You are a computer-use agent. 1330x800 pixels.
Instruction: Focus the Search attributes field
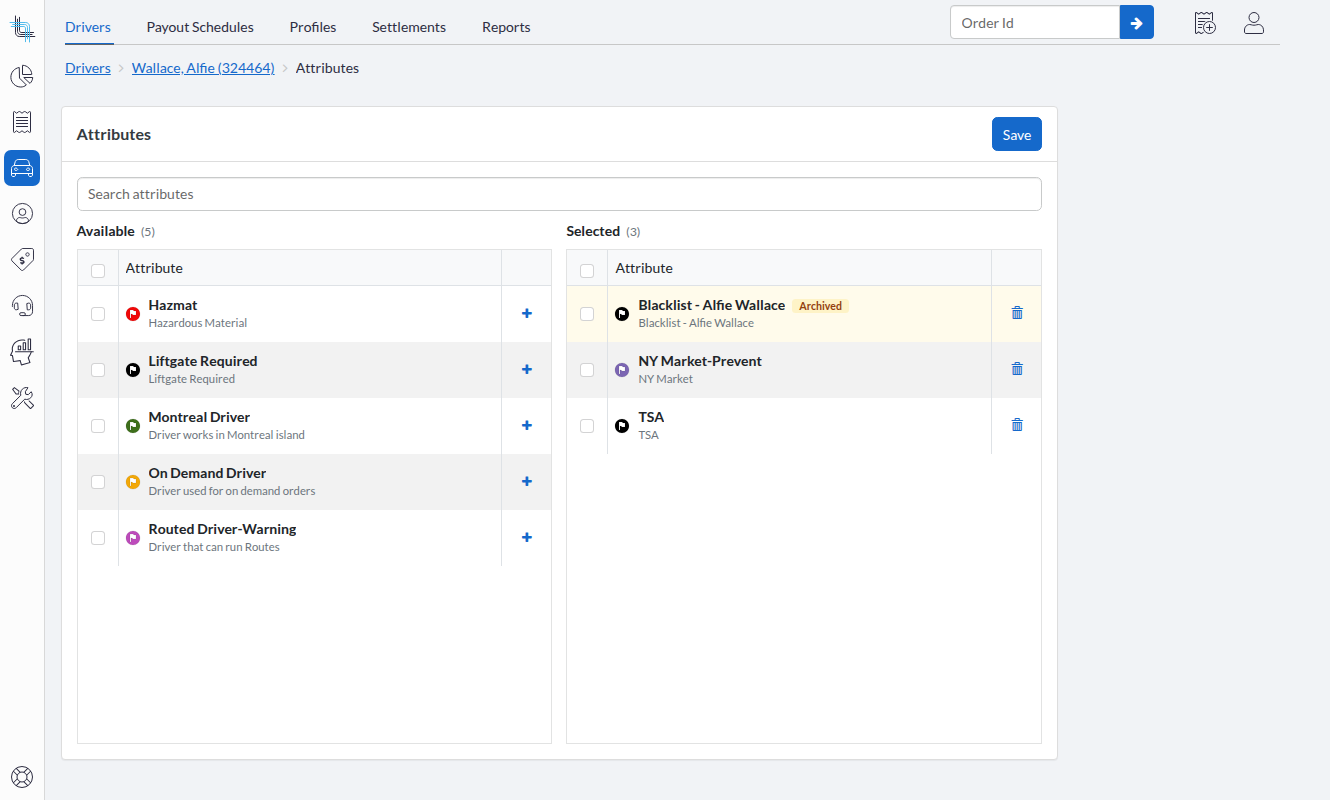[559, 194]
